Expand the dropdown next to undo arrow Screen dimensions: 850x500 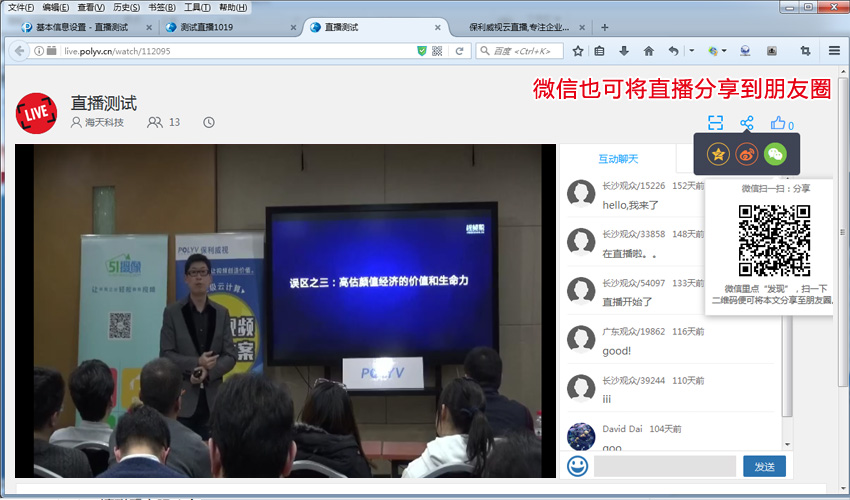692,51
